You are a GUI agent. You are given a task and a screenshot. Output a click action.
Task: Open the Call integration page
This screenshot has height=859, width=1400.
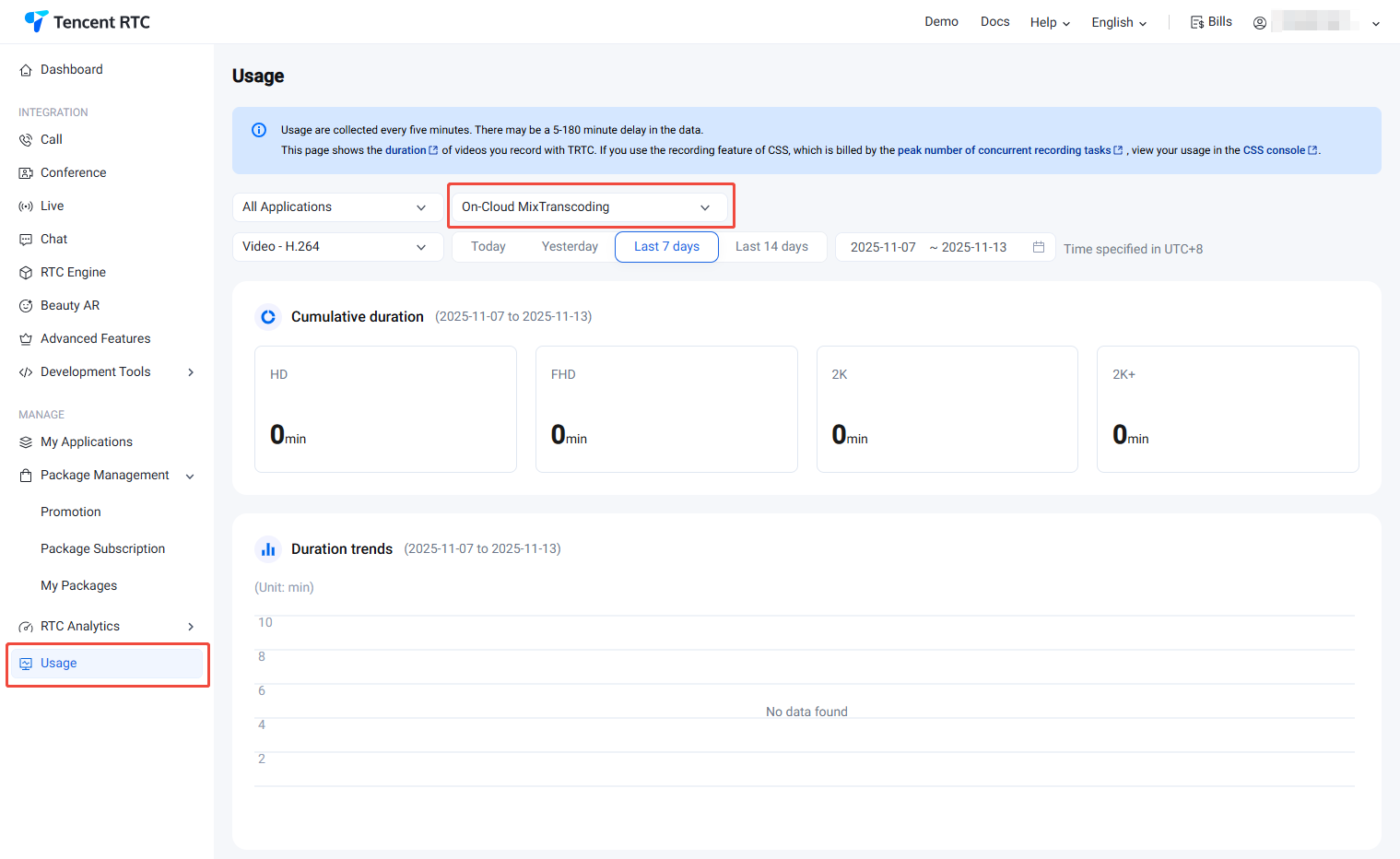point(52,139)
